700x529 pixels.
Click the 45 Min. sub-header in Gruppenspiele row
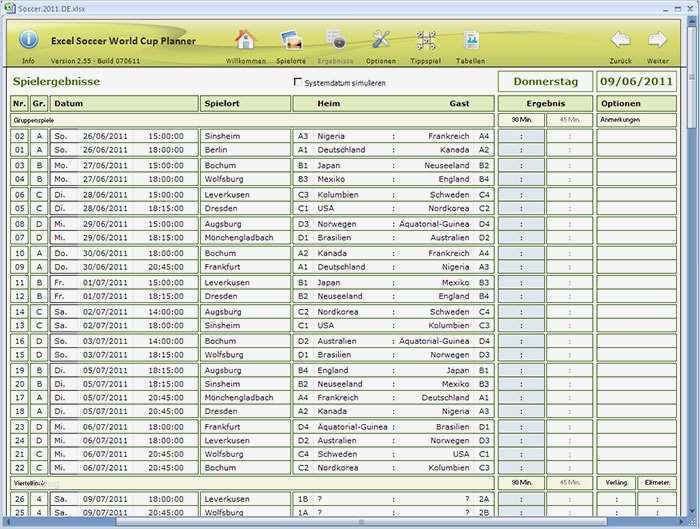[570, 120]
